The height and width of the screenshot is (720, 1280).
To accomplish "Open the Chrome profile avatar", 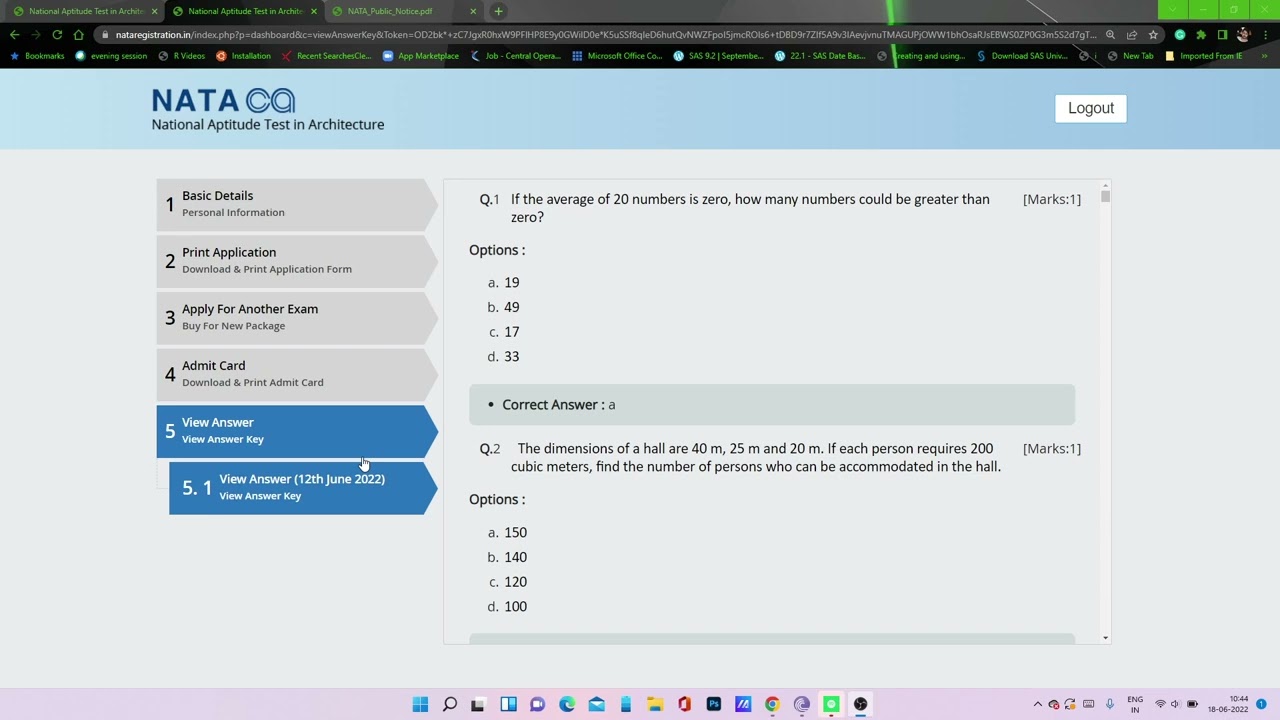I will (1243, 34).
